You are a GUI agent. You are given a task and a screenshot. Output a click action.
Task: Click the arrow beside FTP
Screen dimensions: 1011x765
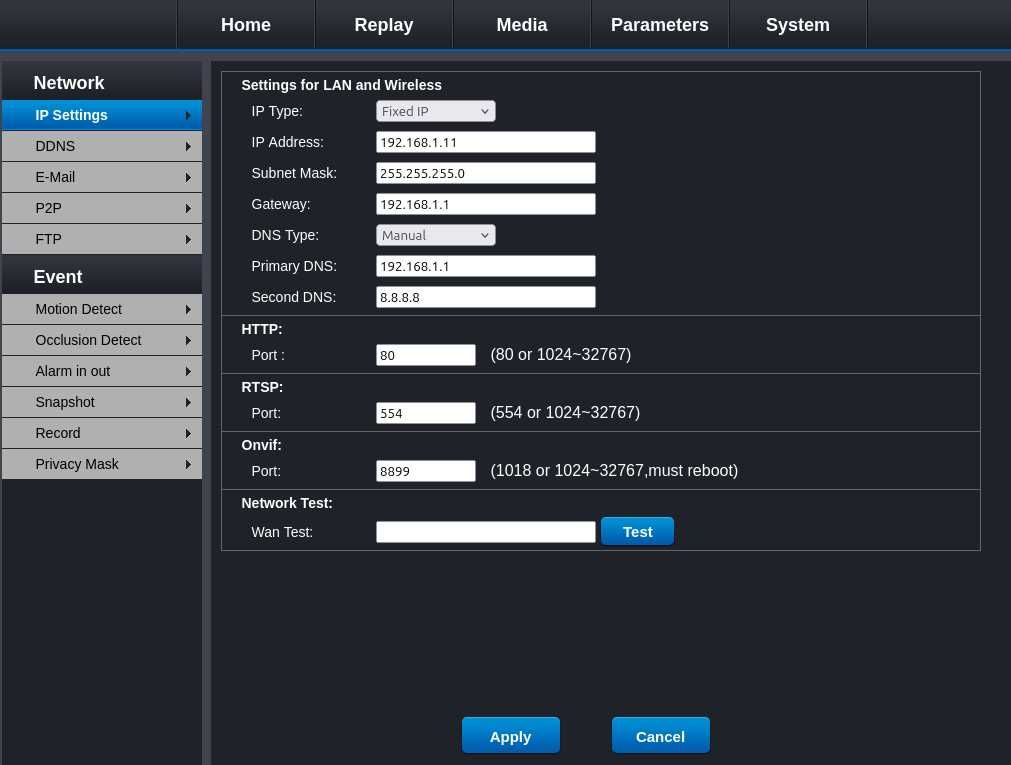tap(188, 239)
